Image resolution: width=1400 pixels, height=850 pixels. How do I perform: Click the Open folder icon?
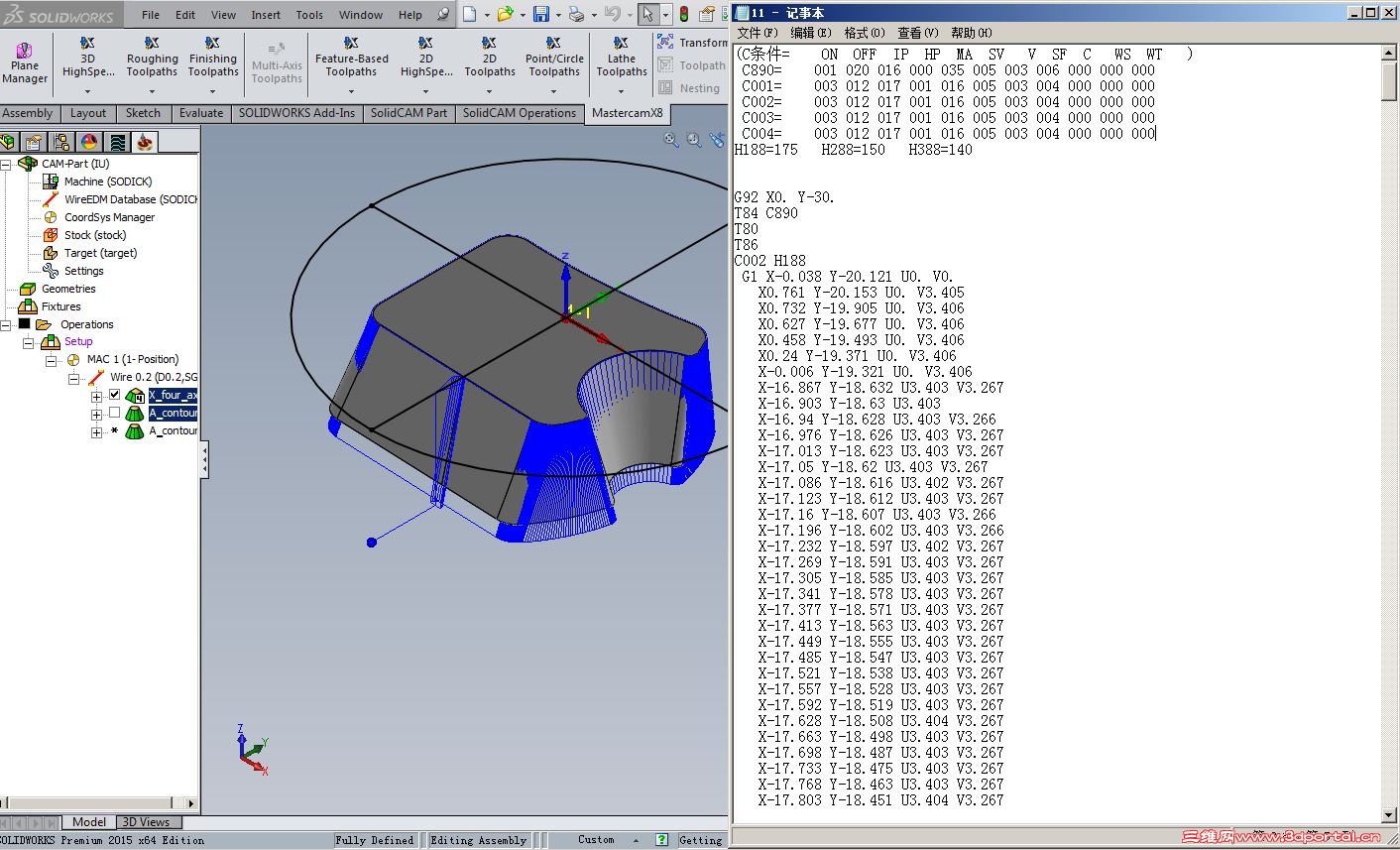point(505,14)
